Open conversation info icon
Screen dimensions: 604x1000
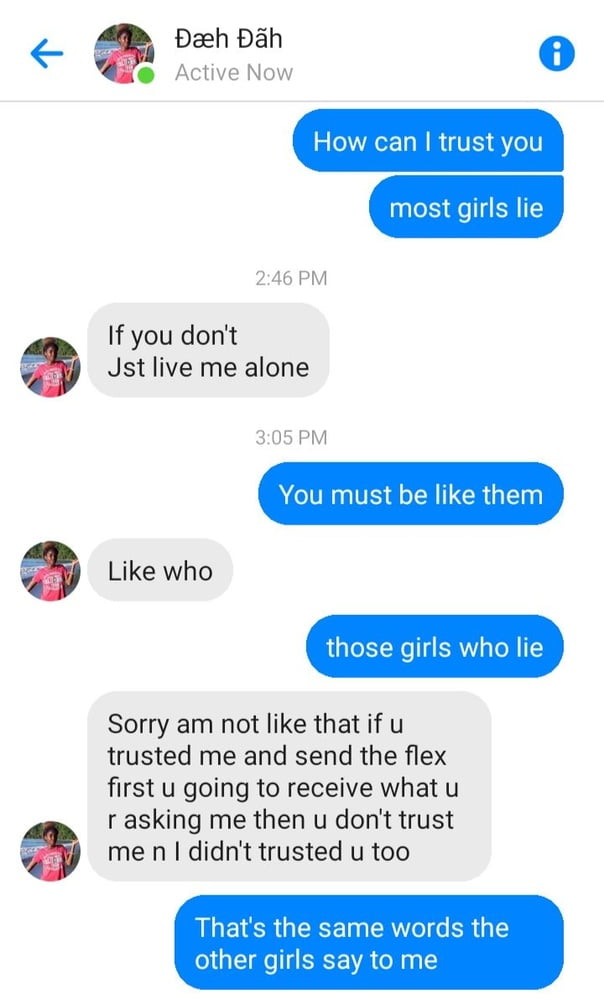[556, 54]
